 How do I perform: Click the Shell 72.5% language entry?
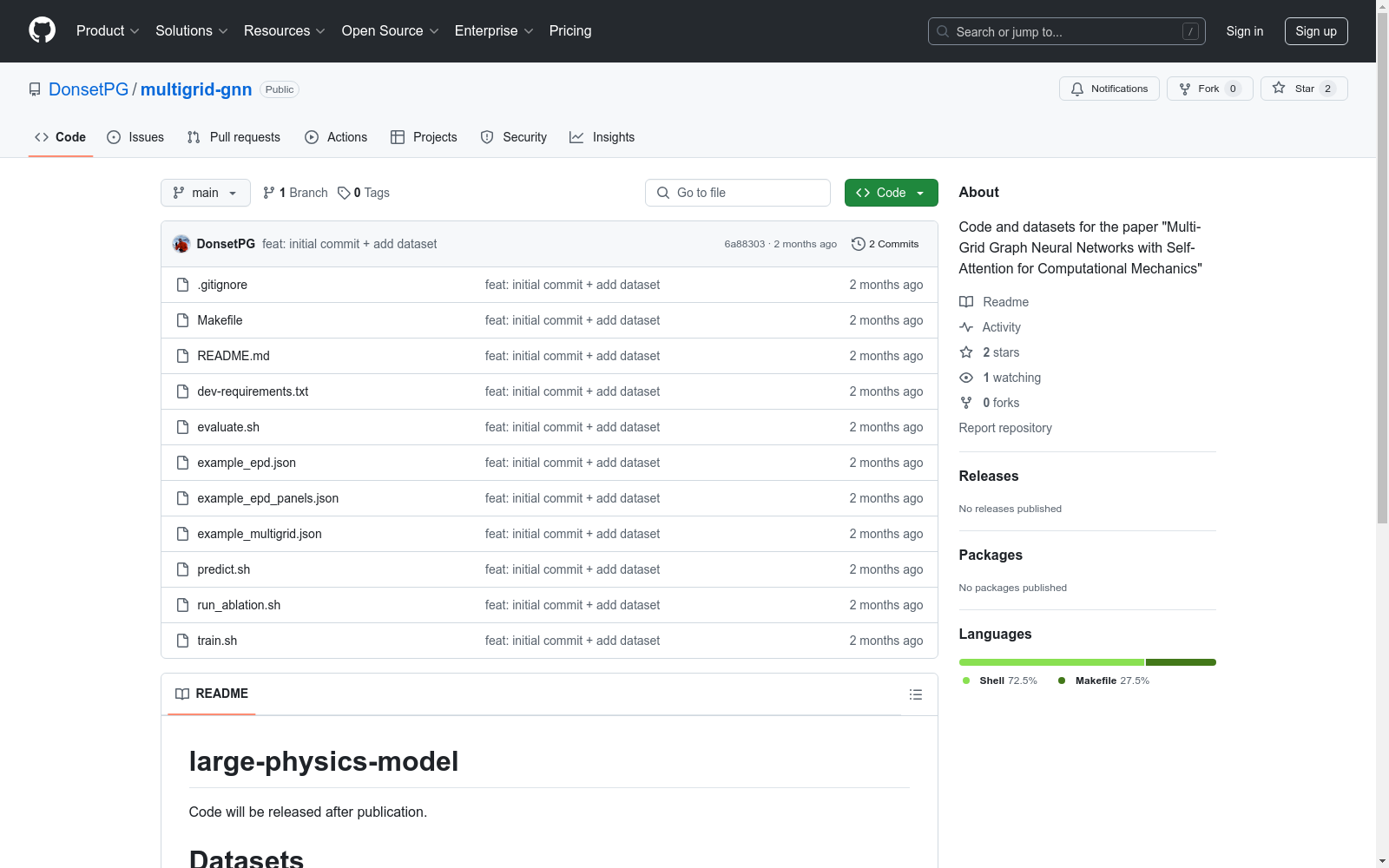pyautogui.click(x=1000, y=681)
